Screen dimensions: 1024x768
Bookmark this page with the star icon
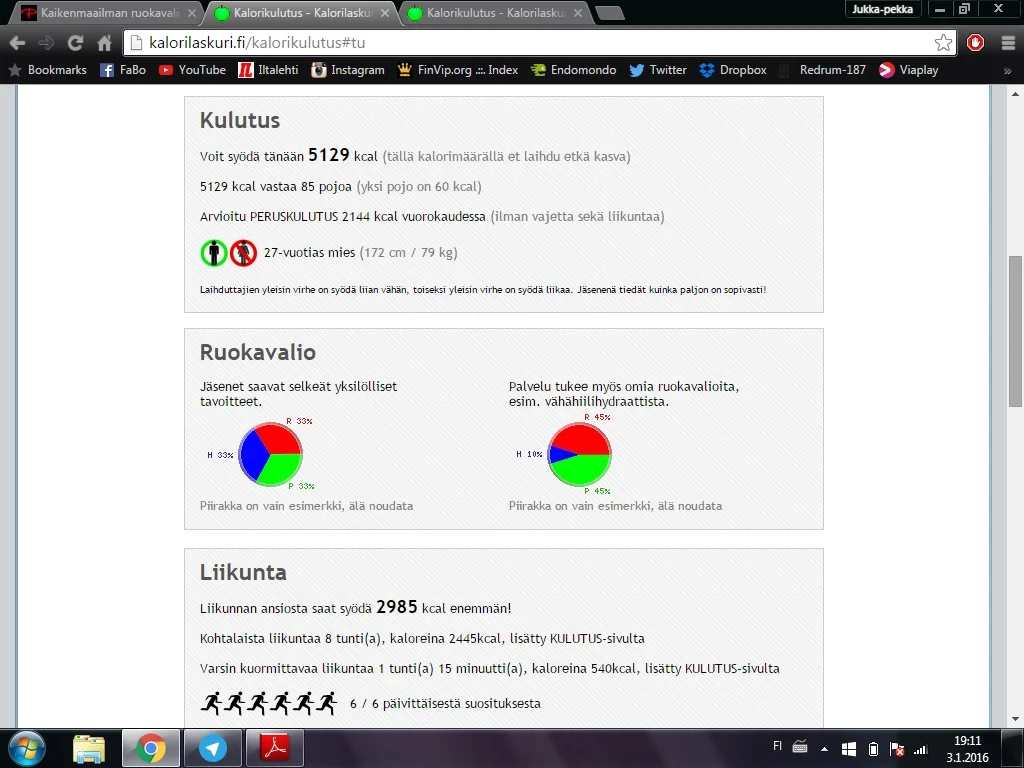[943, 43]
